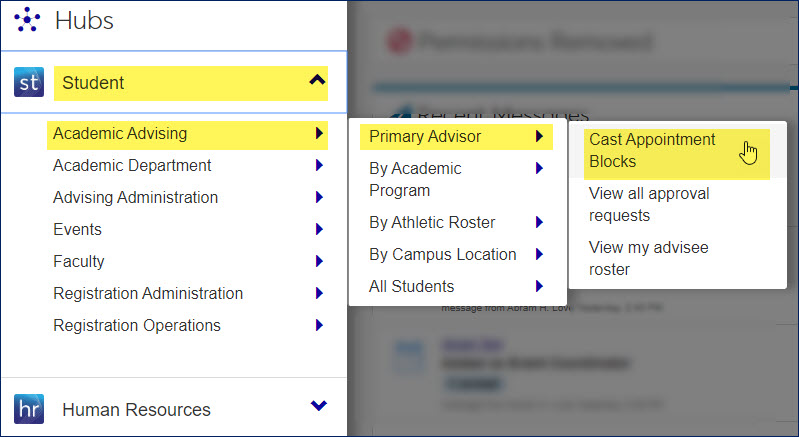Open Registration Operations menu item
Image resolution: width=799 pixels, height=437 pixels.
pyautogui.click(x=137, y=325)
